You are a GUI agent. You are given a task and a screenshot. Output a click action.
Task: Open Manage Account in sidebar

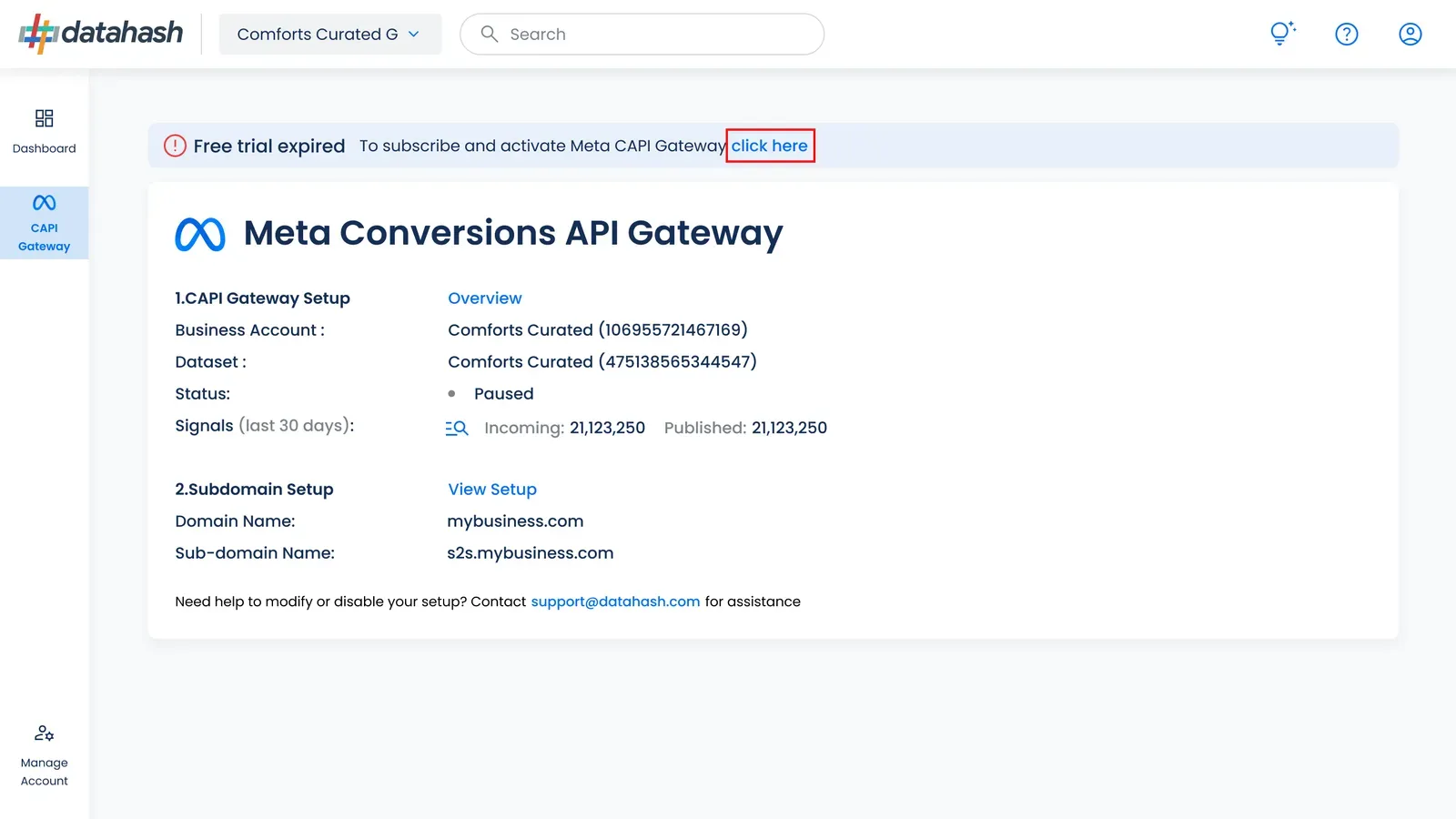tap(44, 755)
